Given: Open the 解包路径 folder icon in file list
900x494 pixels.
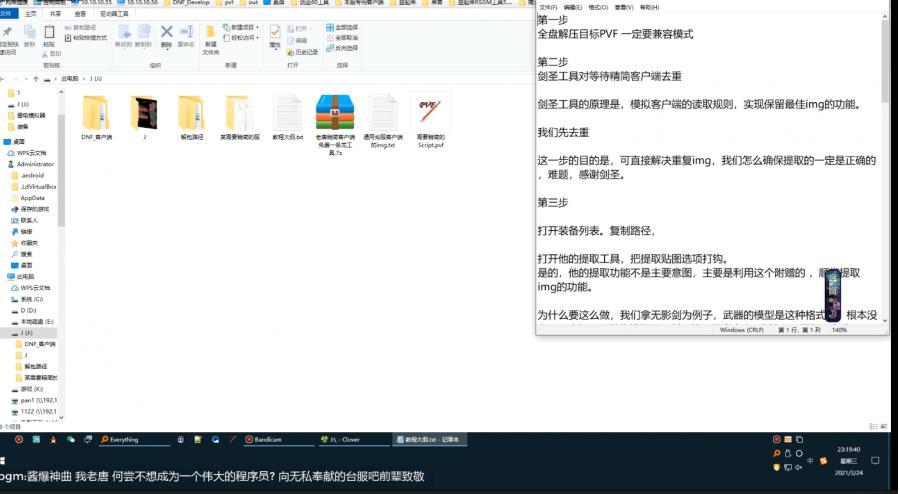Looking at the screenshot, I should pyautogui.click(x=191, y=114).
